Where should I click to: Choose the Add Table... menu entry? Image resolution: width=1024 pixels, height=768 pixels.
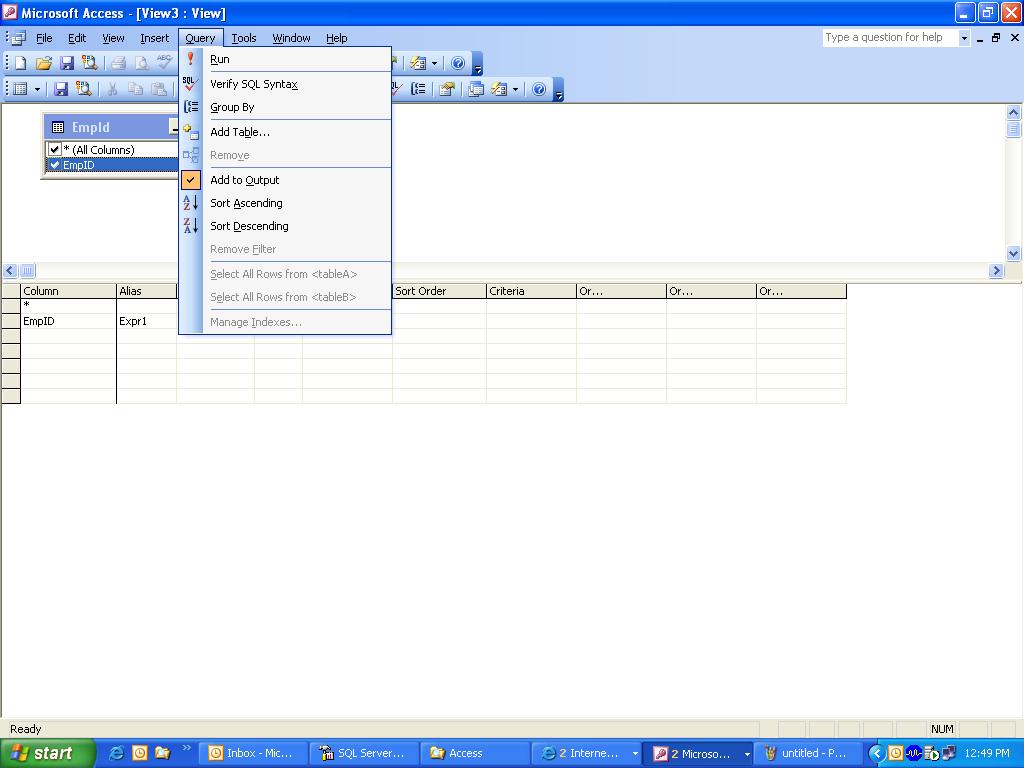coord(285,132)
